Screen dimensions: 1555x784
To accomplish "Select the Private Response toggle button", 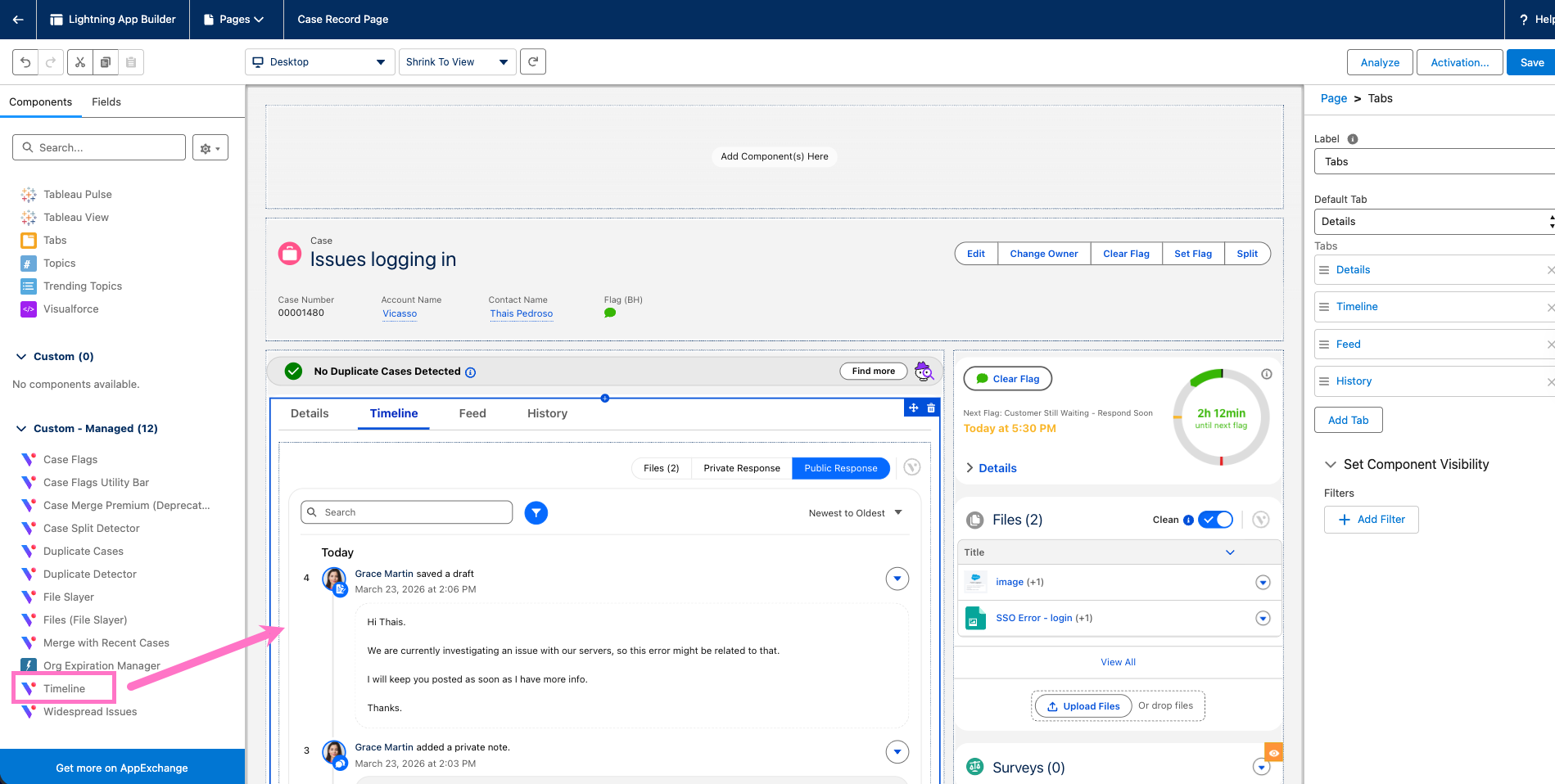I will click(x=742, y=468).
